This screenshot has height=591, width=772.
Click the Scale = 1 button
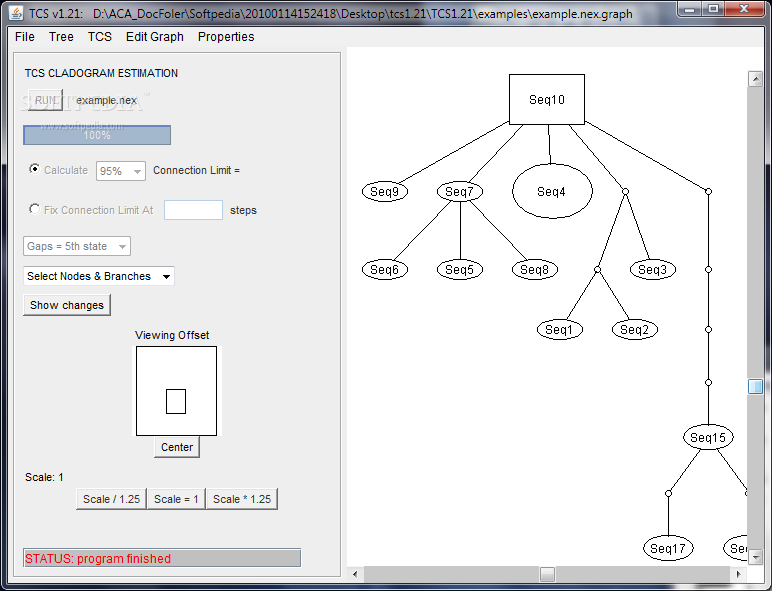tap(176, 499)
